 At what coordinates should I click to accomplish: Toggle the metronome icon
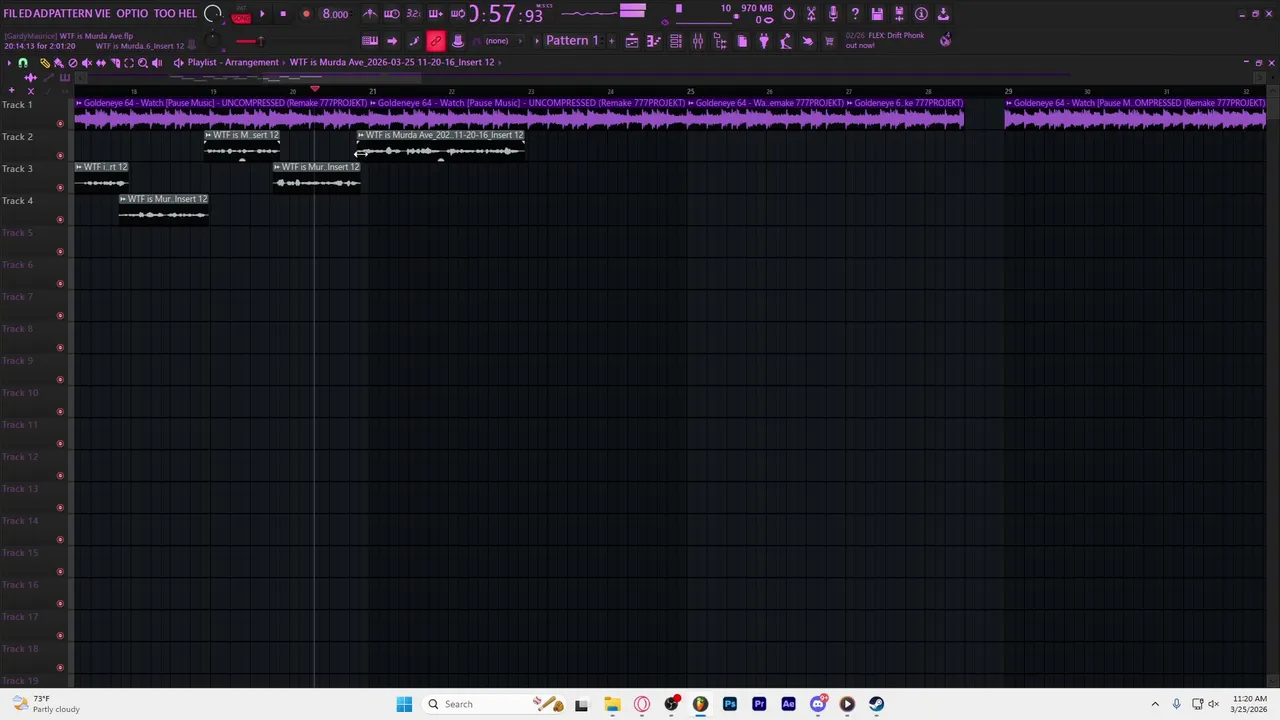[371, 14]
